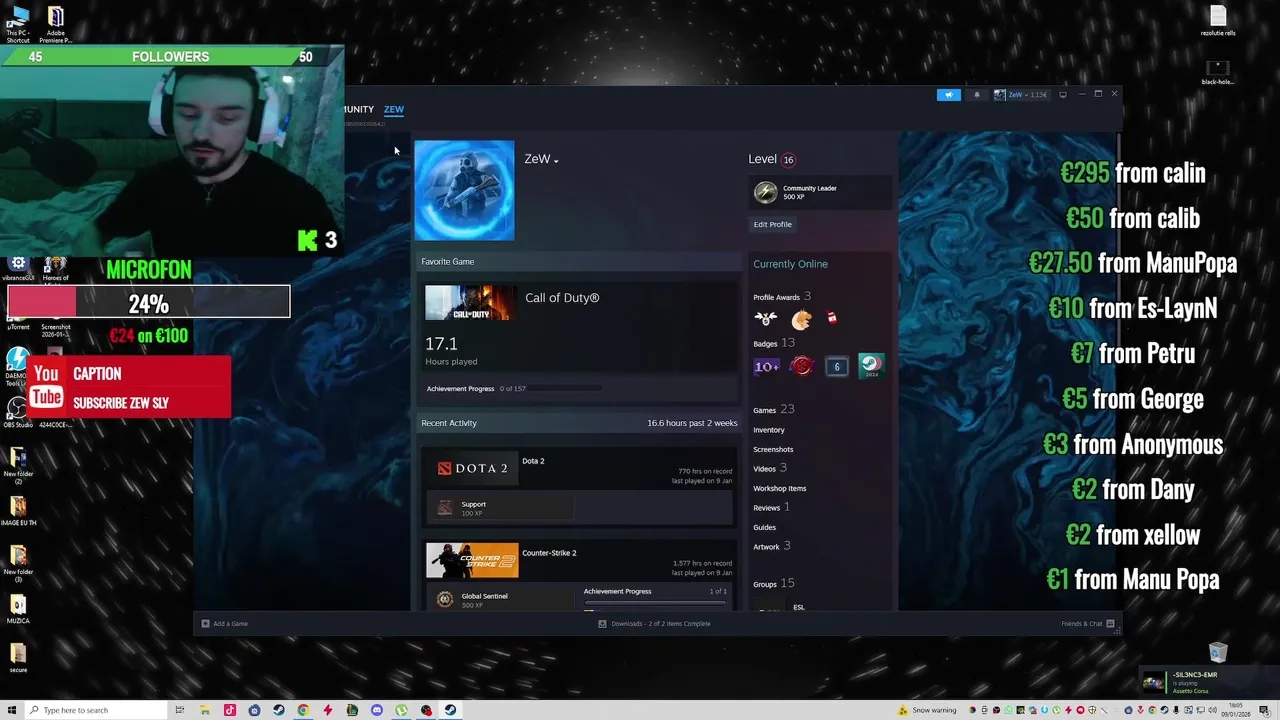
Task: Open Task View on the taskbar
Action: coord(180,710)
